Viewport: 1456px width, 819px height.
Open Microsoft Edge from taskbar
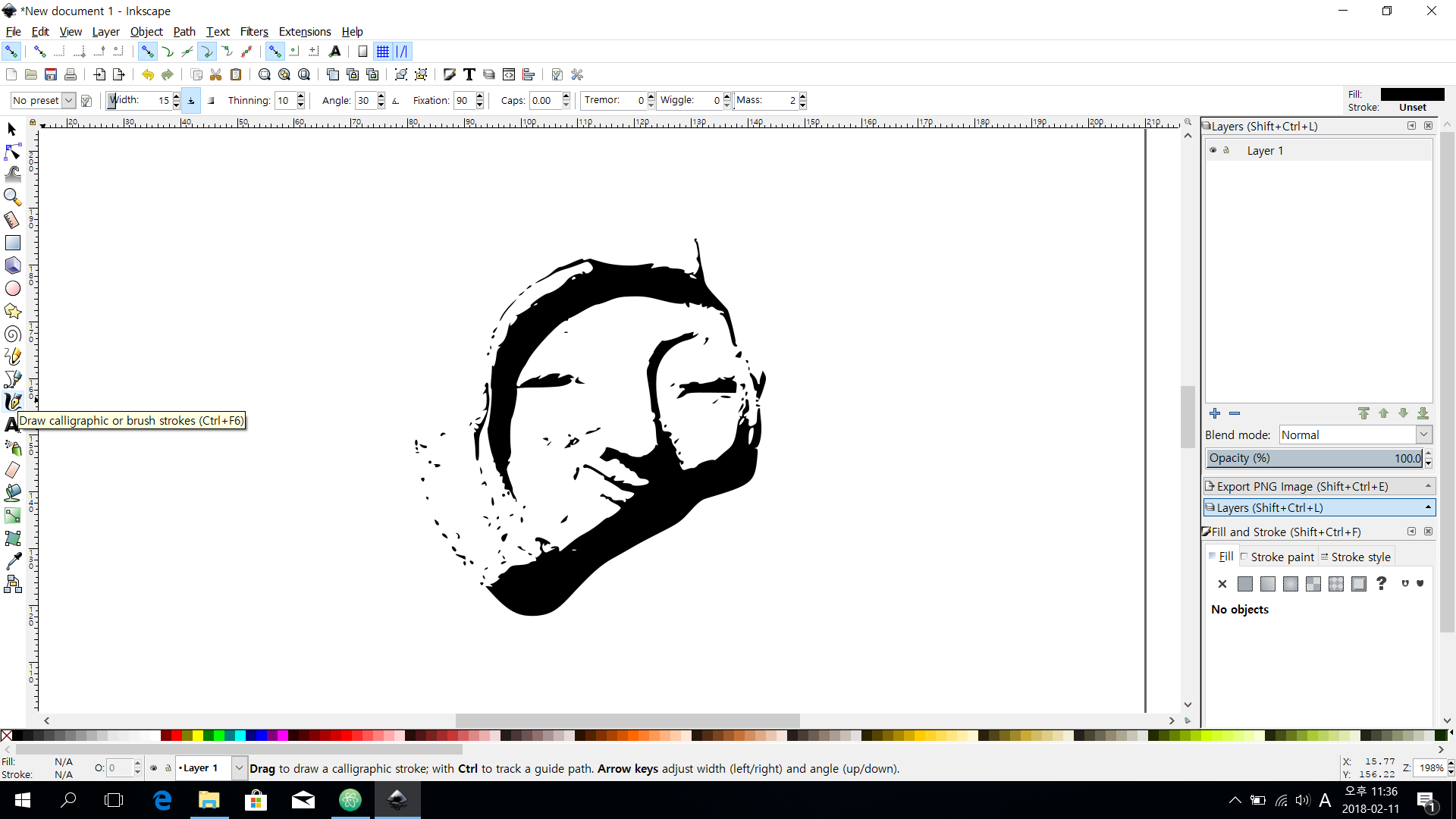pos(162,800)
